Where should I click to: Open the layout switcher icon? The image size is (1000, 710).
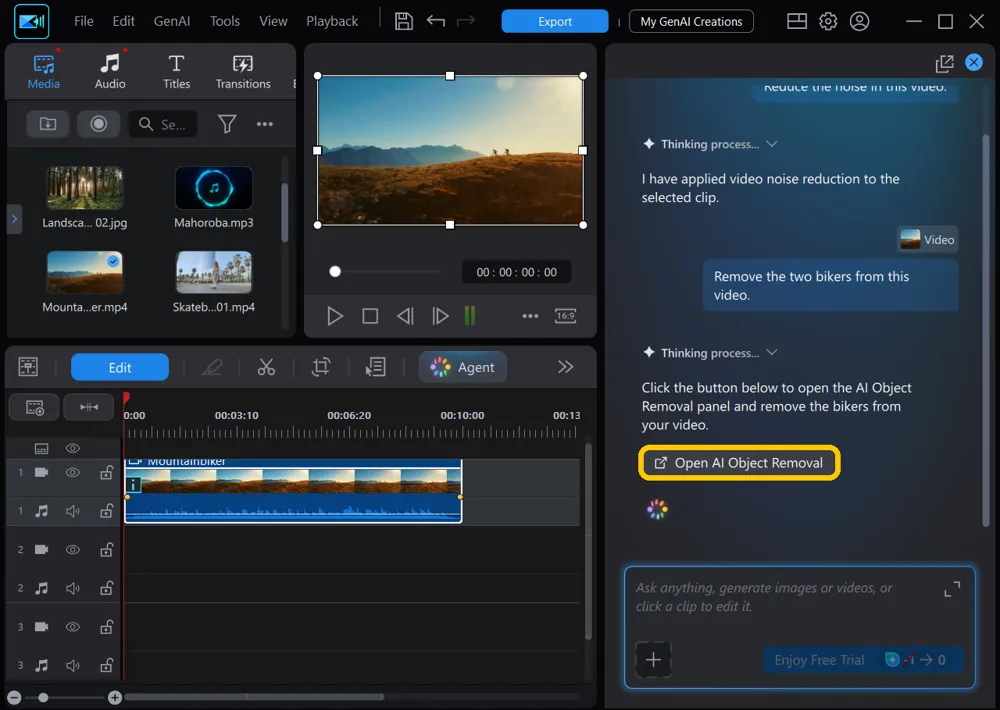[797, 21]
